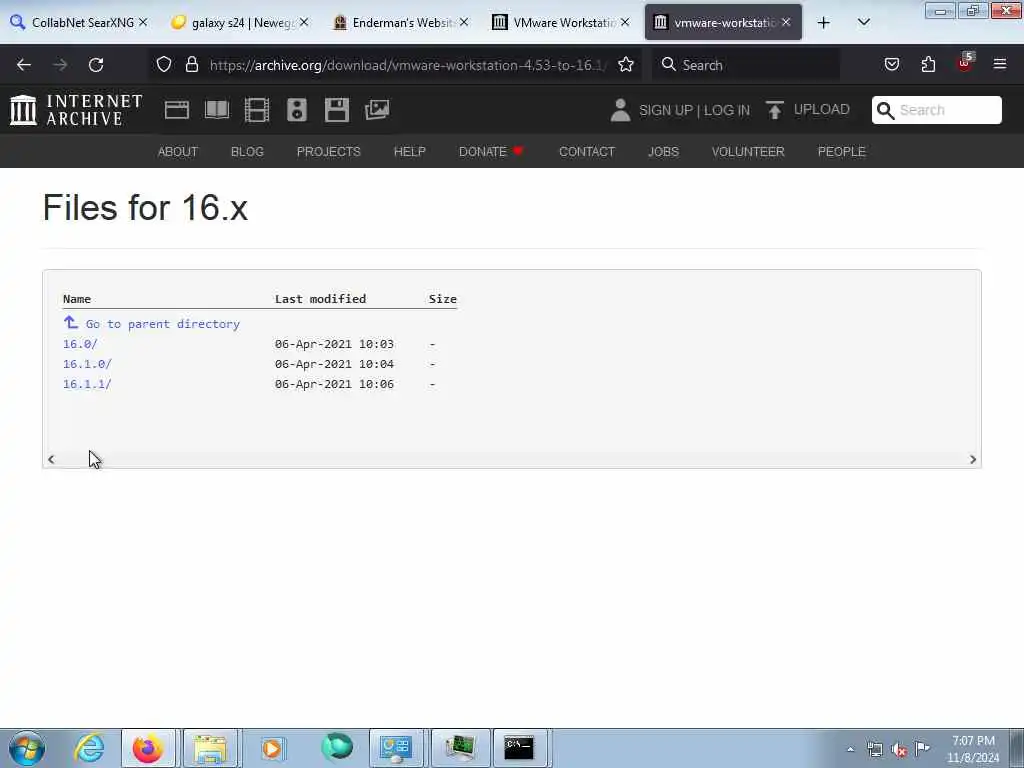Show hidden tray icons arrow
The height and width of the screenshot is (768, 1024).
pyautogui.click(x=850, y=750)
